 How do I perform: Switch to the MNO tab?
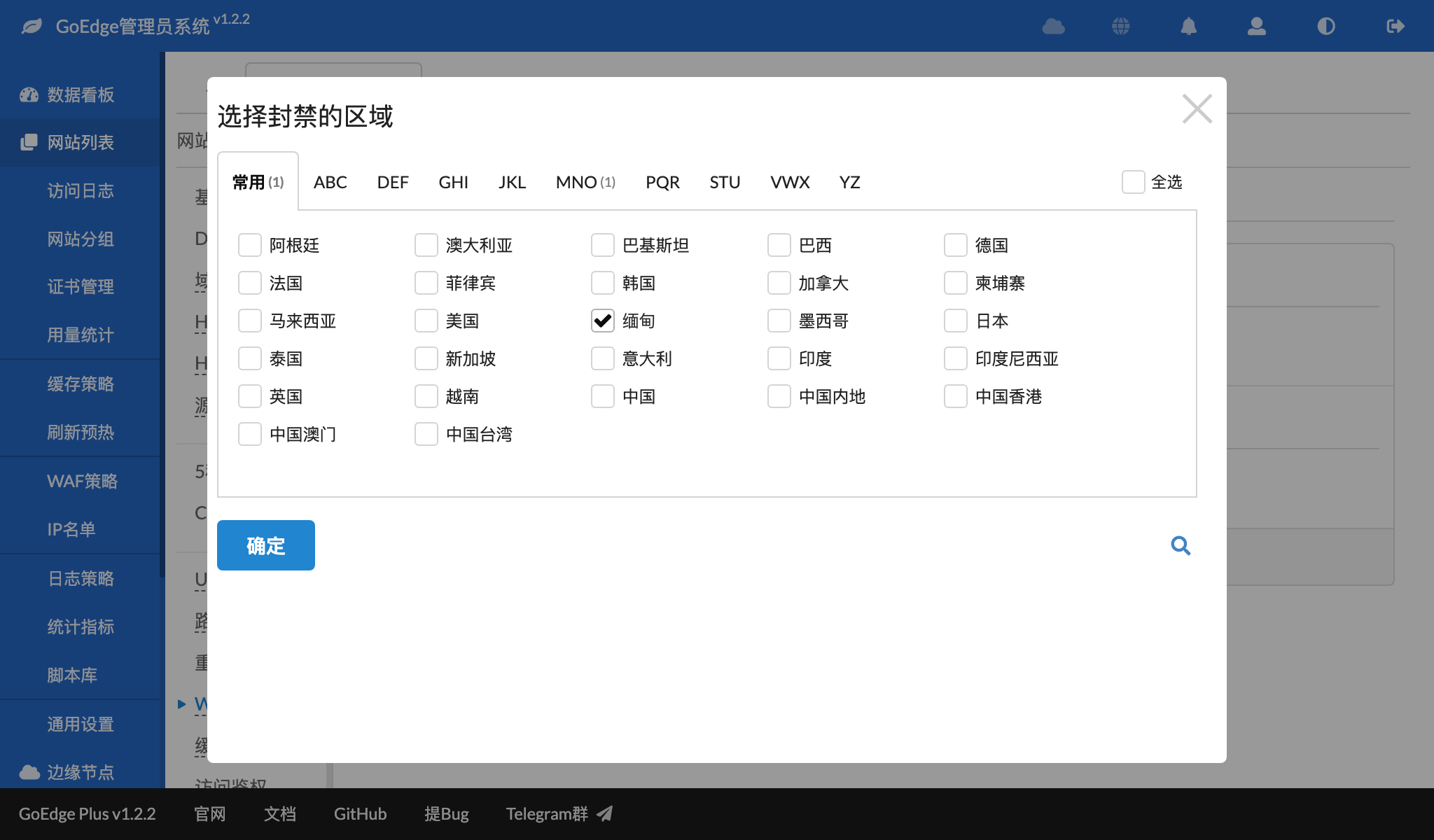tap(586, 183)
